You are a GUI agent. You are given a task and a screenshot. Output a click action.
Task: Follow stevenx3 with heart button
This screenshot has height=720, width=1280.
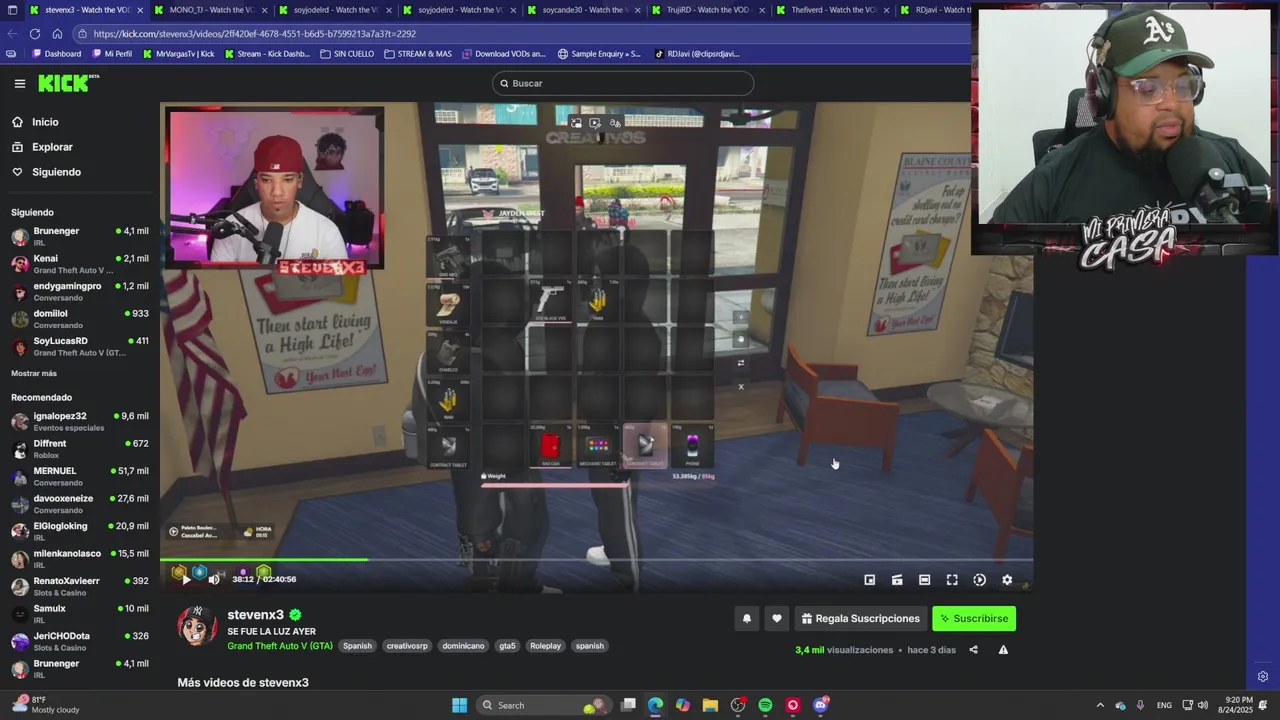(x=777, y=619)
